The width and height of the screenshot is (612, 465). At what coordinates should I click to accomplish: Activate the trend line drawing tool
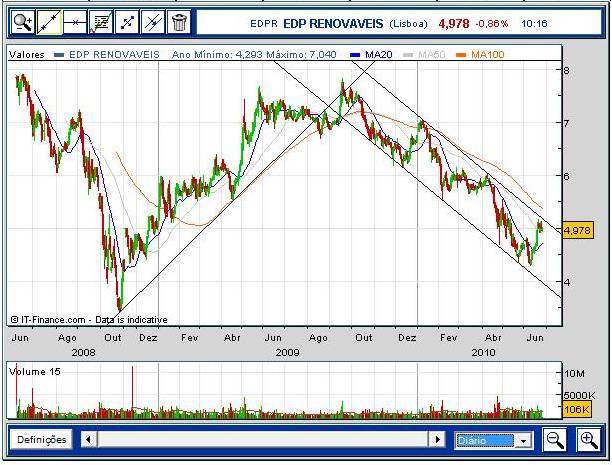(49, 23)
